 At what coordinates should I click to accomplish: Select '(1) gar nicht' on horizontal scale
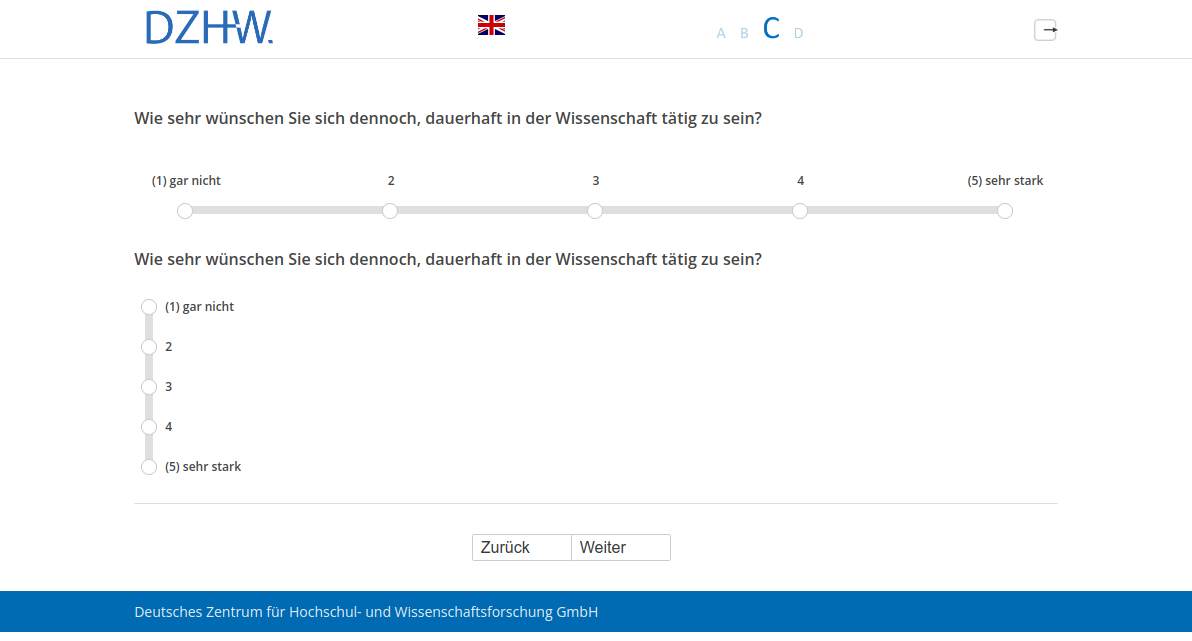pyautogui.click(x=185, y=211)
